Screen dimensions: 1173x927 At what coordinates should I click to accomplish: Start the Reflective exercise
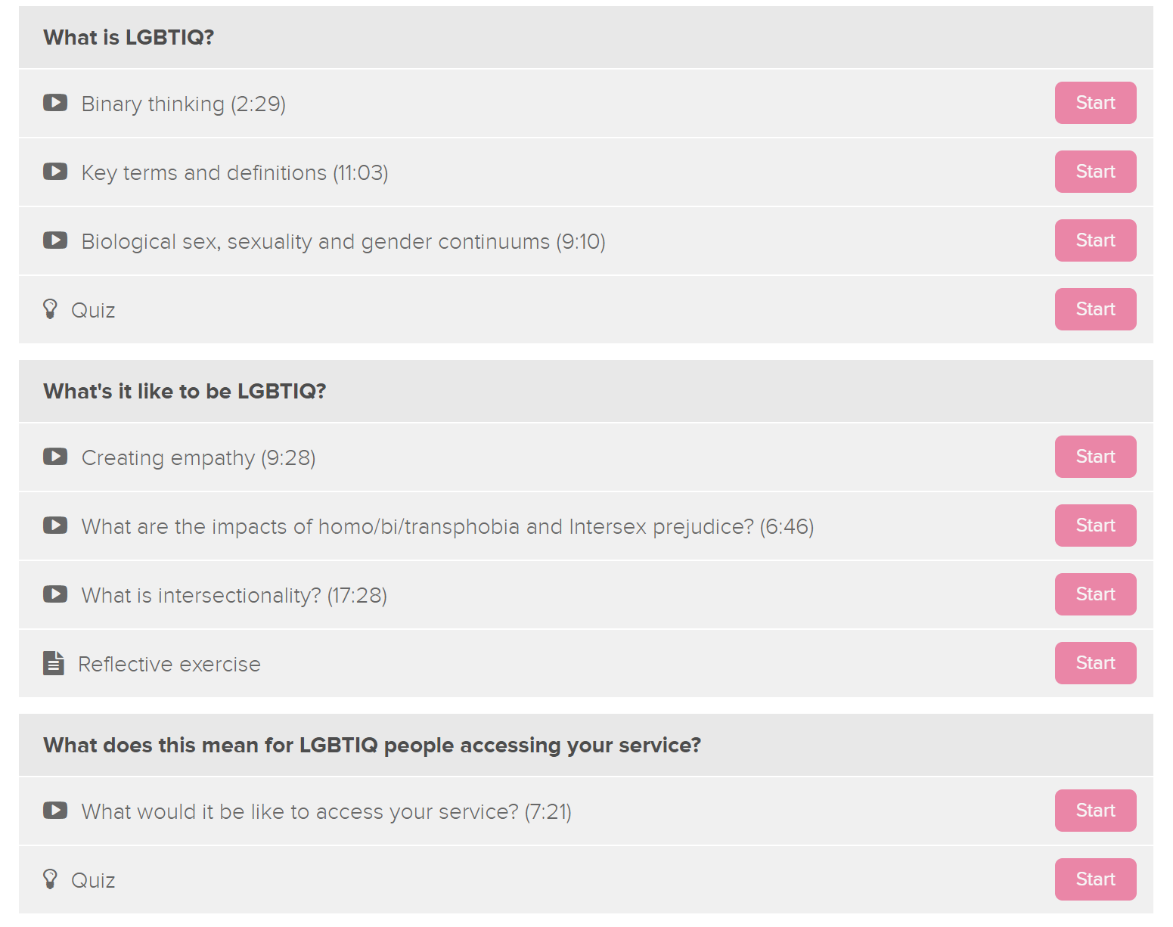click(x=1095, y=663)
